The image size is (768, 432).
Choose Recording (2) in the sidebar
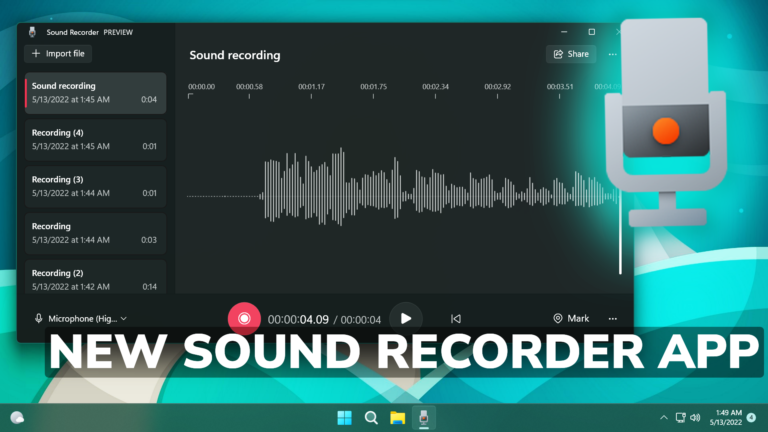click(94, 278)
